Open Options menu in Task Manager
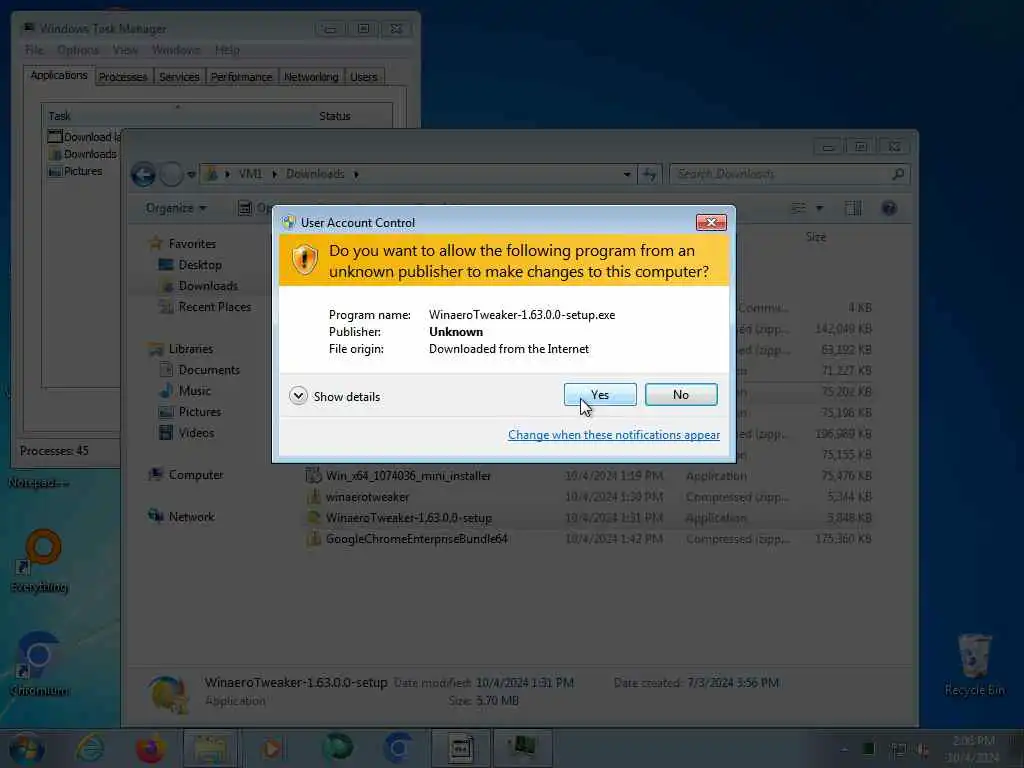Image resolution: width=1024 pixels, height=768 pixels. (x=78, y=50)
